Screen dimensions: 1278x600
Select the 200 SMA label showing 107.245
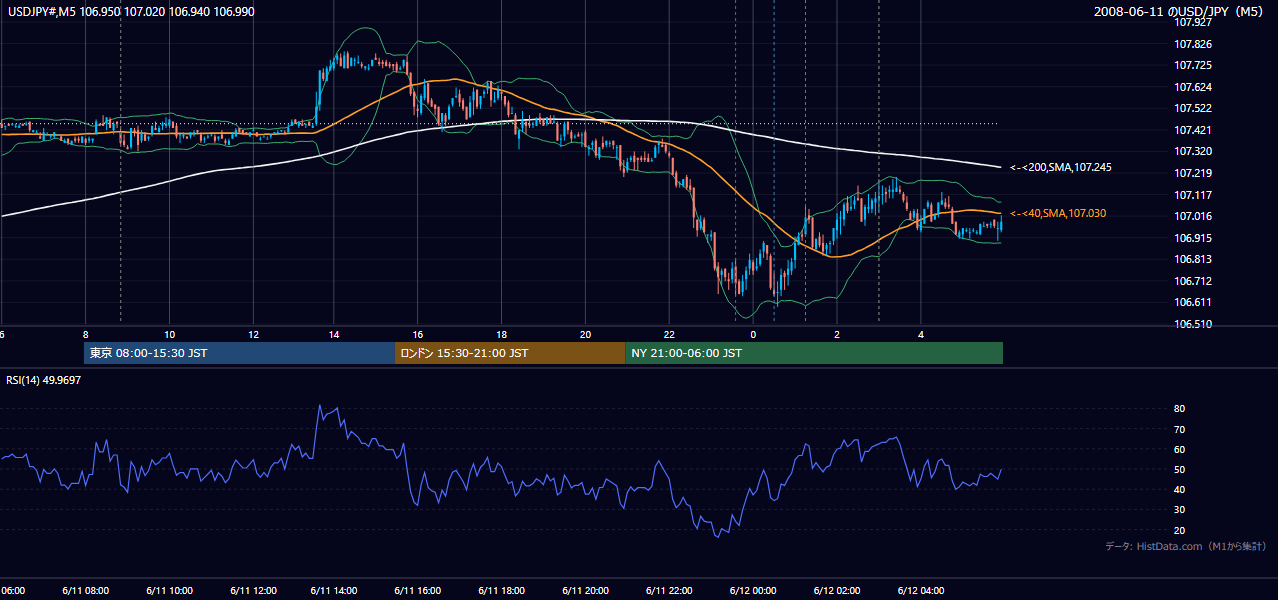pyautogui.click(x=1059, y=167)
